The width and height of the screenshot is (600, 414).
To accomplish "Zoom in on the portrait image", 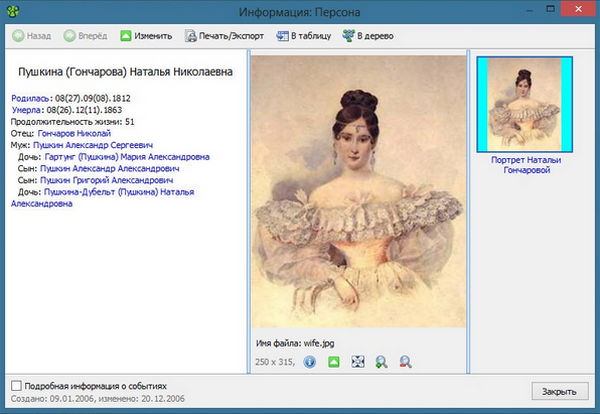I will (x=382, y=361).
